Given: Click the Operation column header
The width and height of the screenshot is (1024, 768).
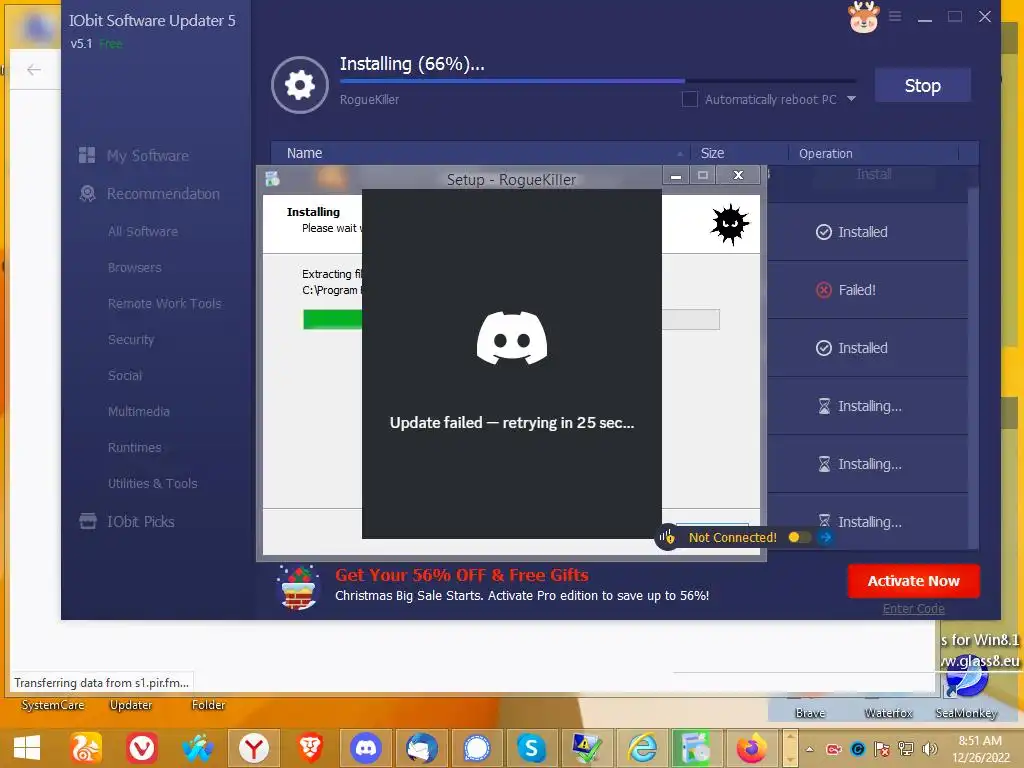Looking at the screenshot, I should pyautogui.click(x=825, y=153).
